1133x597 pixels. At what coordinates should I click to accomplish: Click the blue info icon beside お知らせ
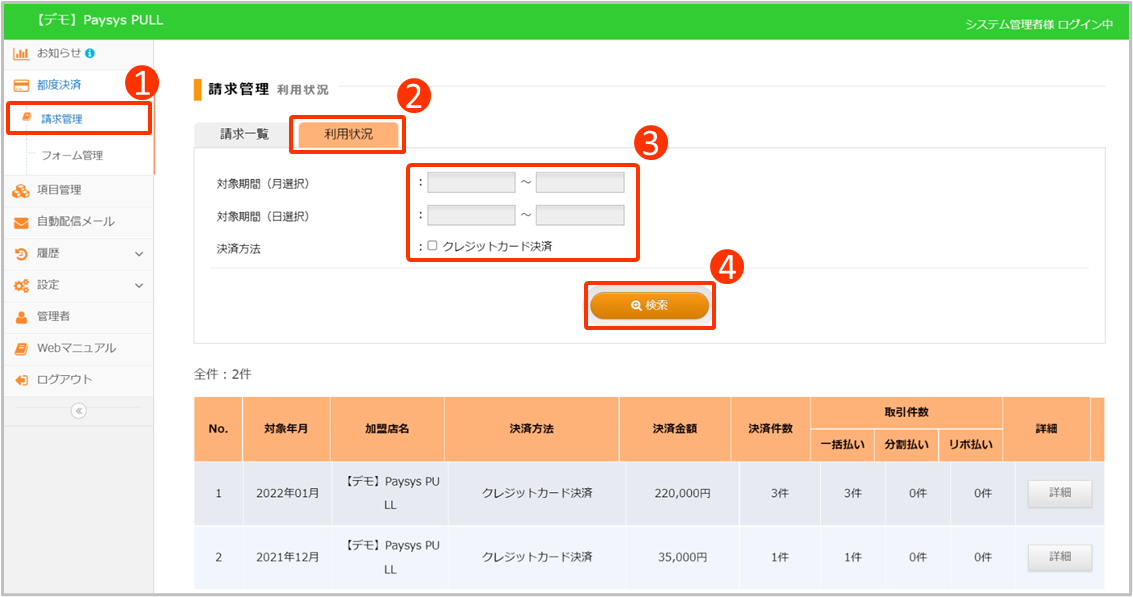click(x=90, y=53)
